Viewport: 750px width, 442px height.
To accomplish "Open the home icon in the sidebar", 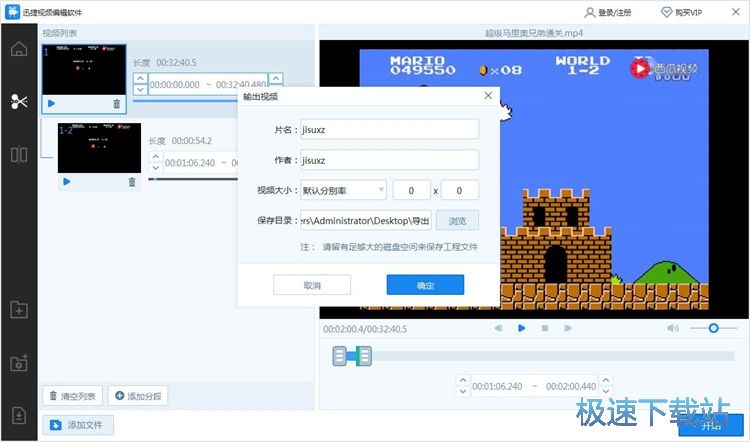I will (x=19, y=49).
